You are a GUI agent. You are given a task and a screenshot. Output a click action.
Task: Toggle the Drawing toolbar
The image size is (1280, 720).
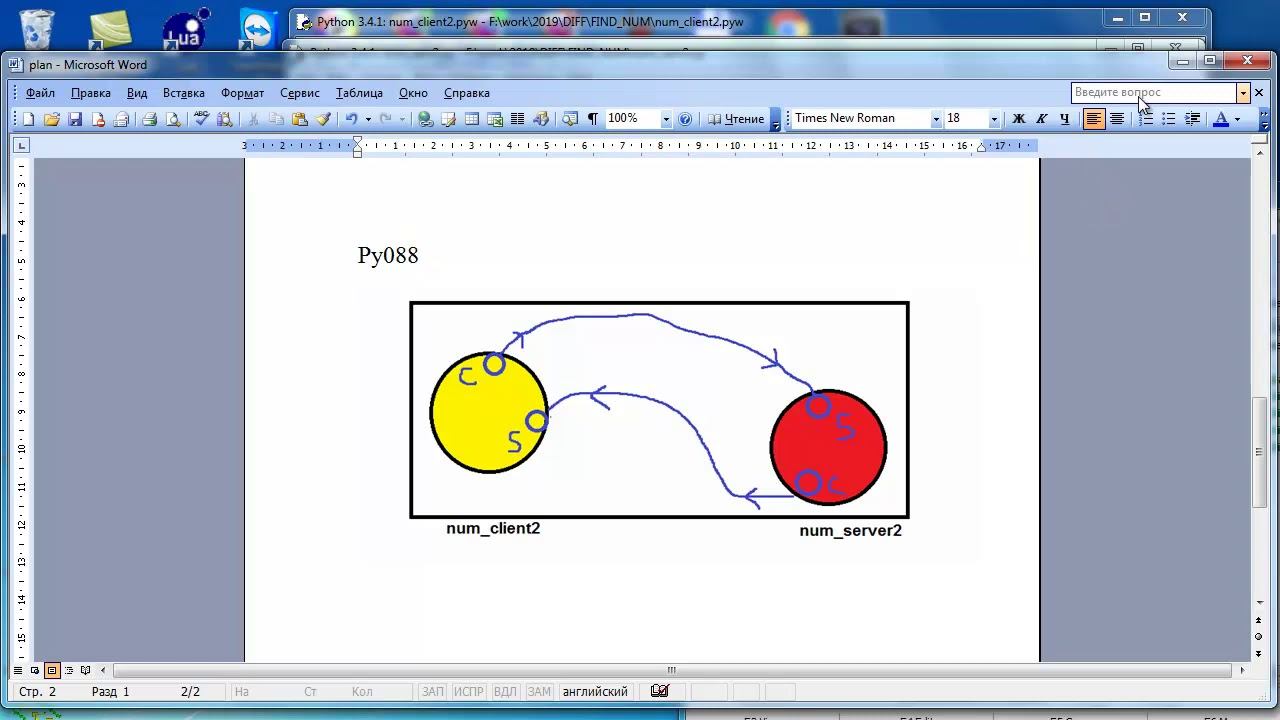pos(541,119)
